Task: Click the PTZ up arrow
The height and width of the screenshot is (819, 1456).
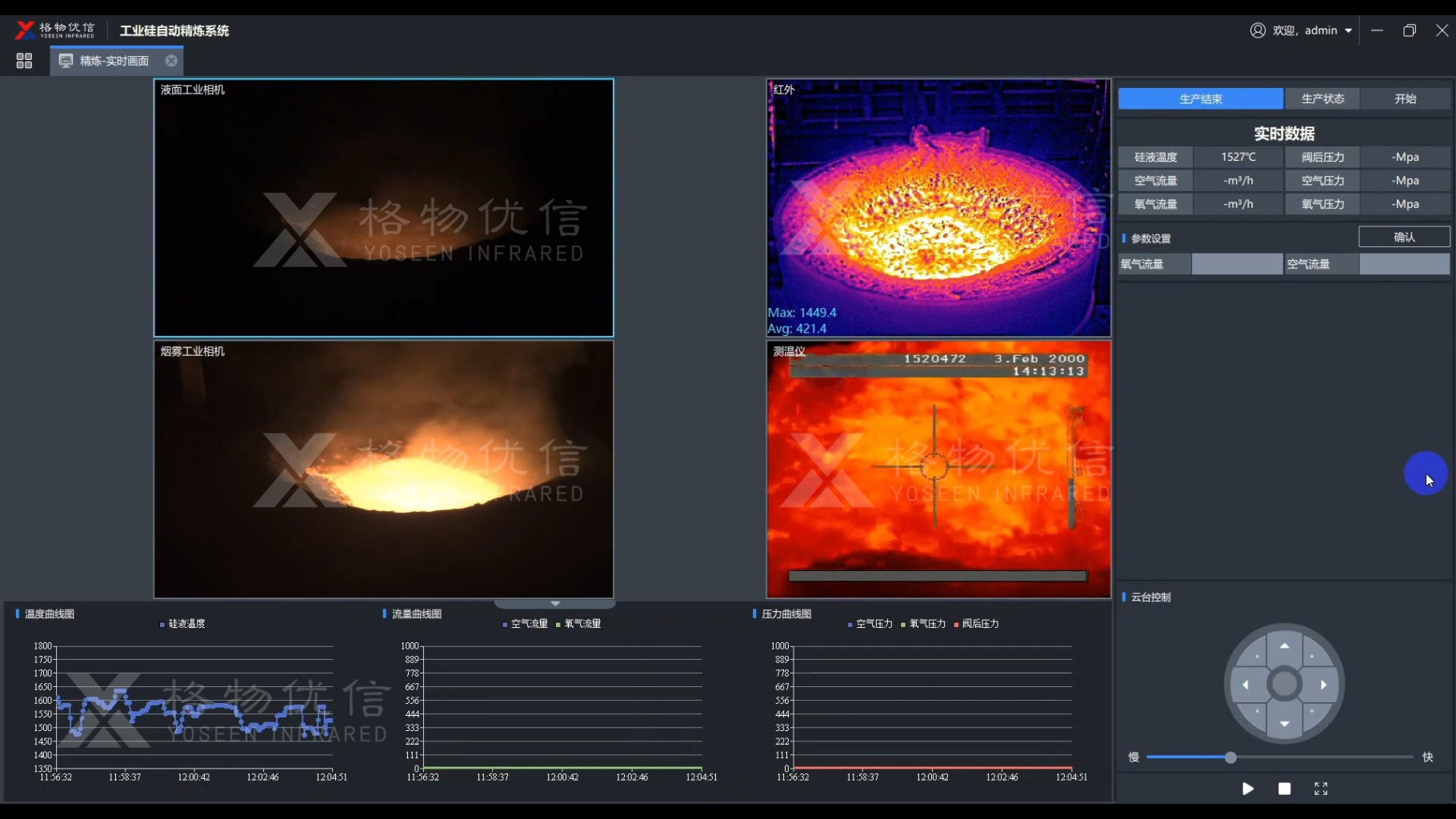Action: tap(1284, 646)
